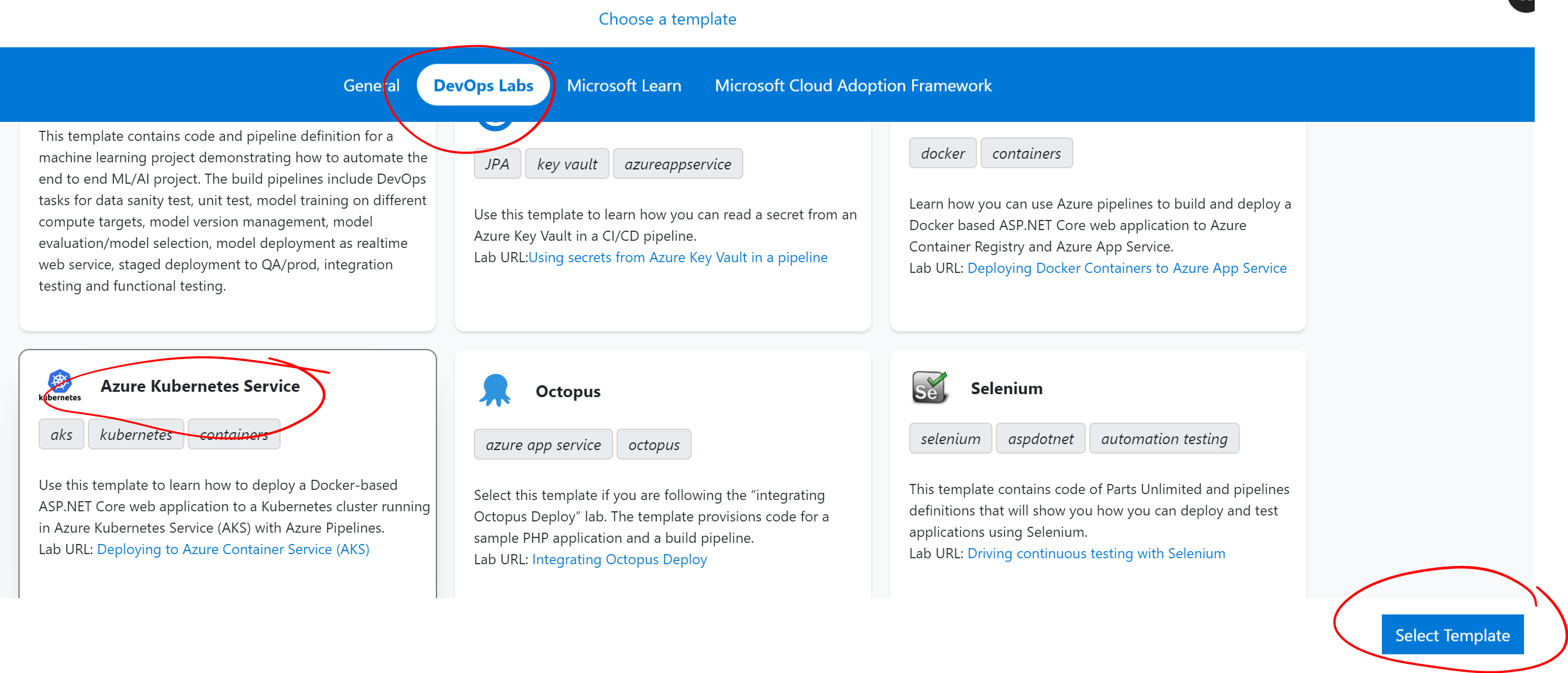The width and height of the screenshot is (1568, 673).
Task: Open Deploying Docker Containers to App Service link
Action: pos(1126,268)
